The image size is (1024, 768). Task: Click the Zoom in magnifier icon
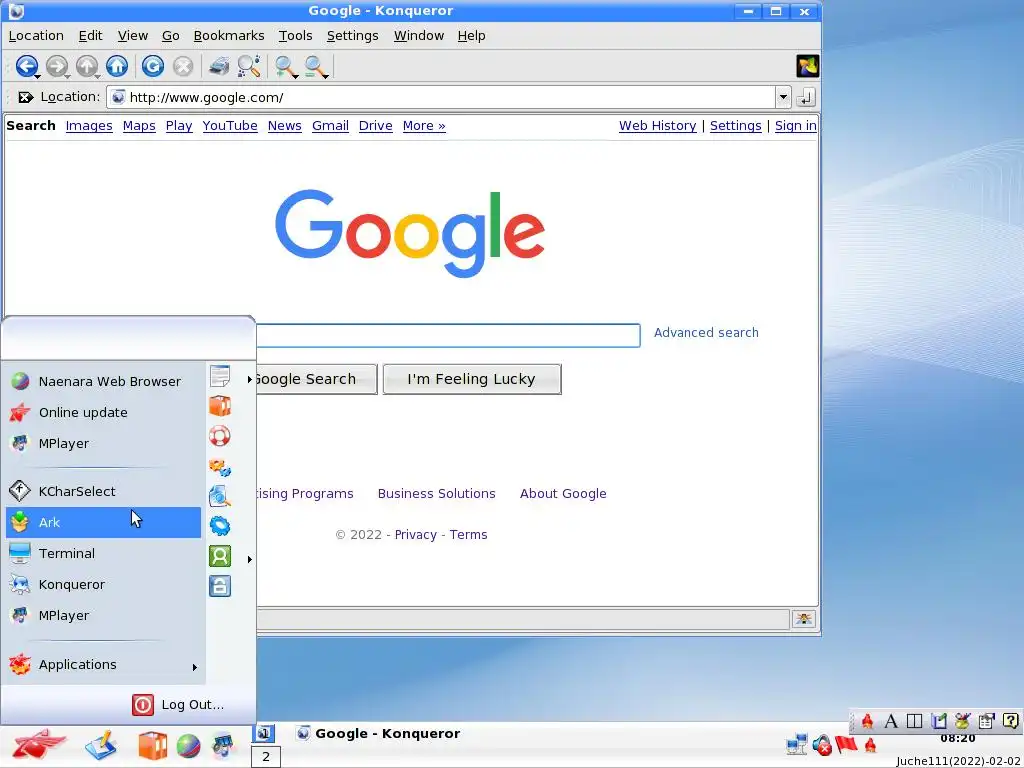click(284, 66)
